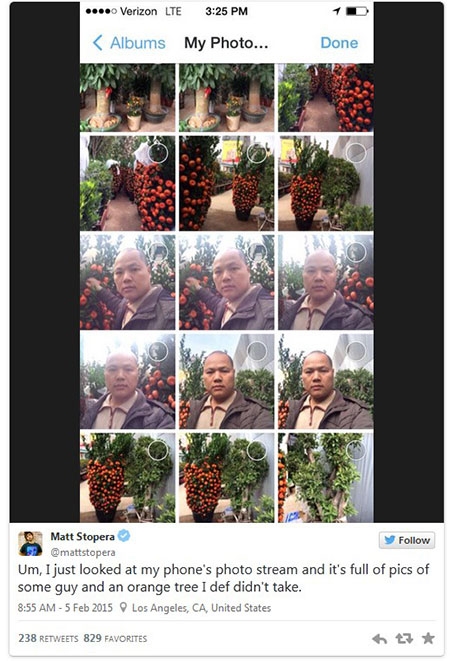Open the @mattstopera handle link
The height and width of the screenshot is (661, 450).
pos(83,552)
